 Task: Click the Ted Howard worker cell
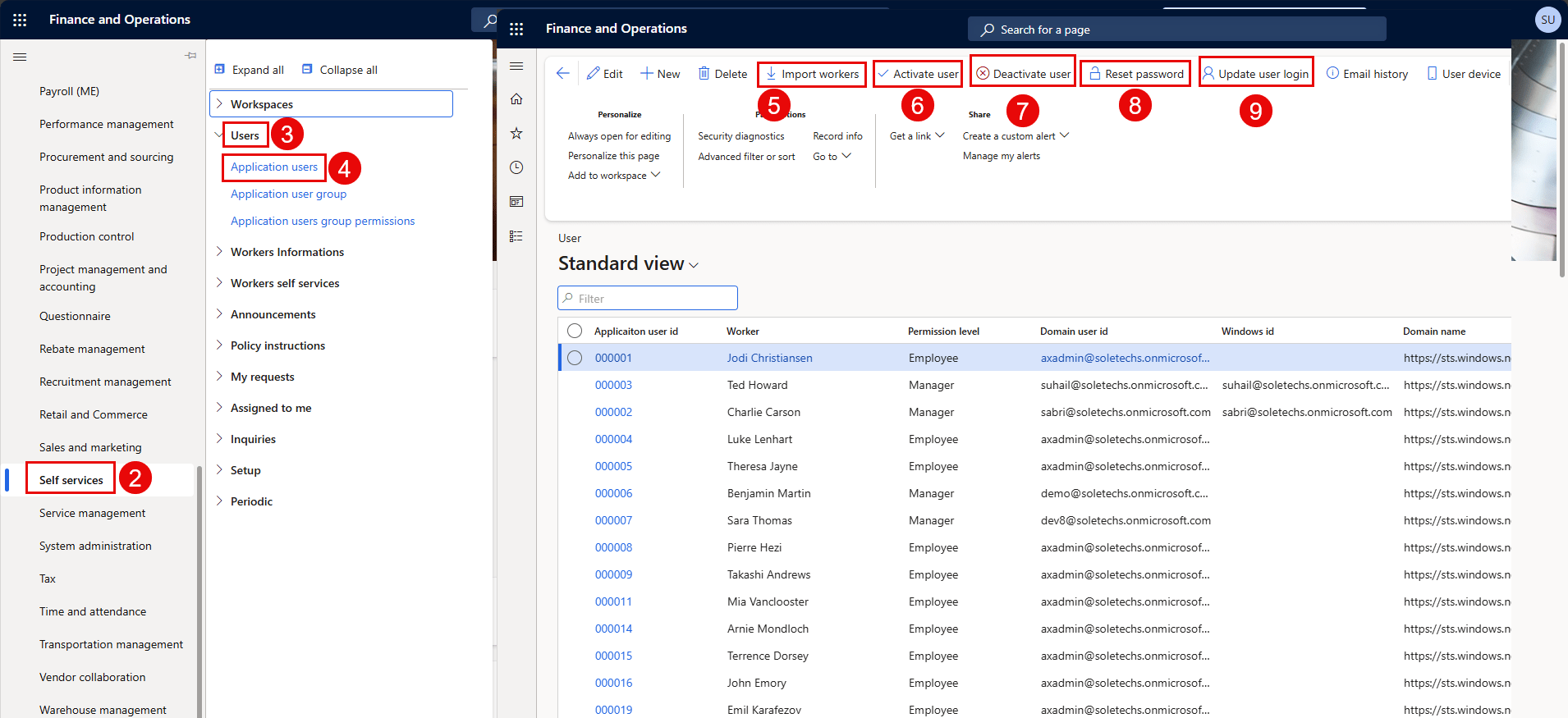click(757, 385)
